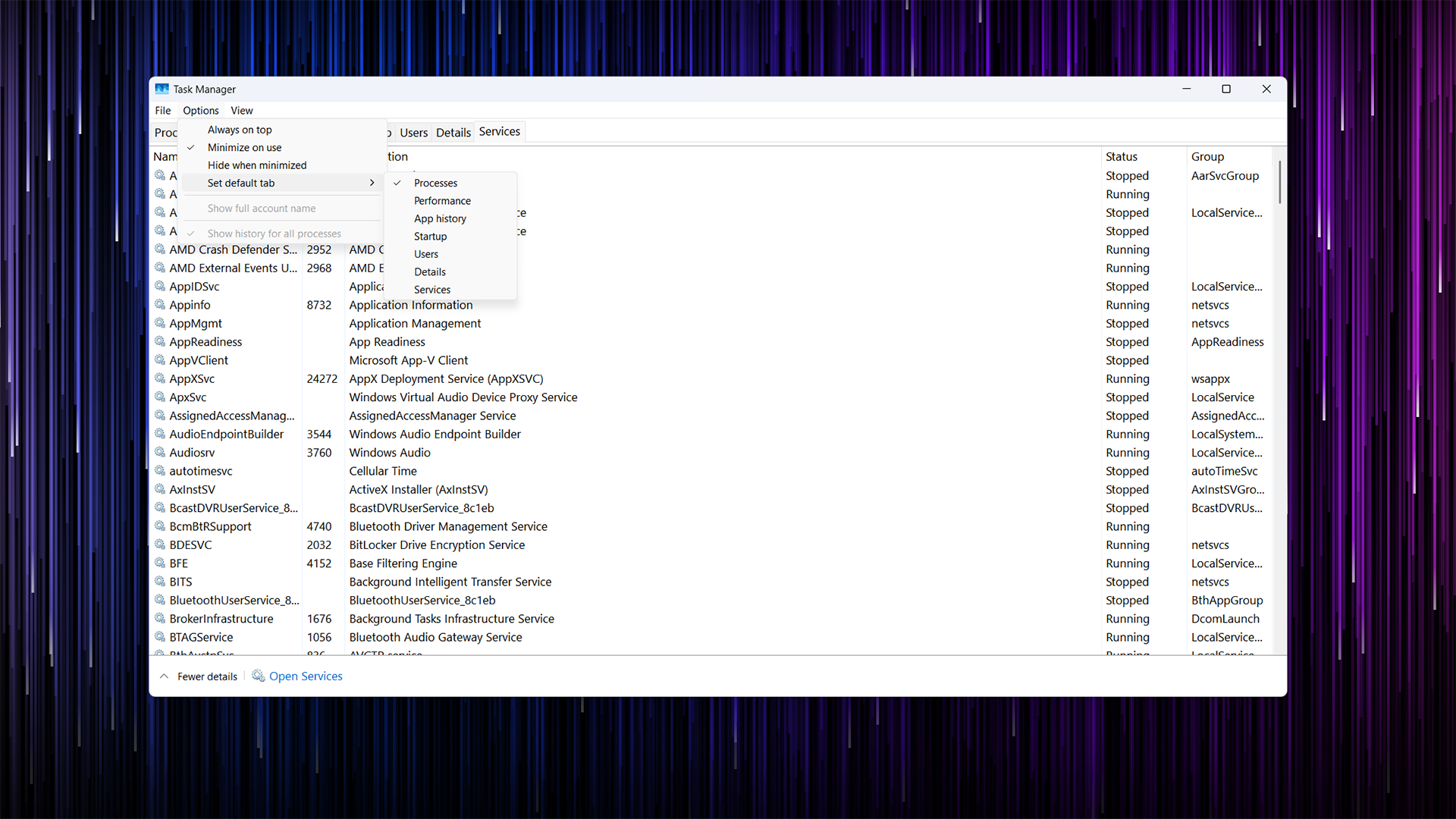This screenshot has height=819, width=1456.
Task: Sort services by Group column
Action: (x=1228, y=156)
